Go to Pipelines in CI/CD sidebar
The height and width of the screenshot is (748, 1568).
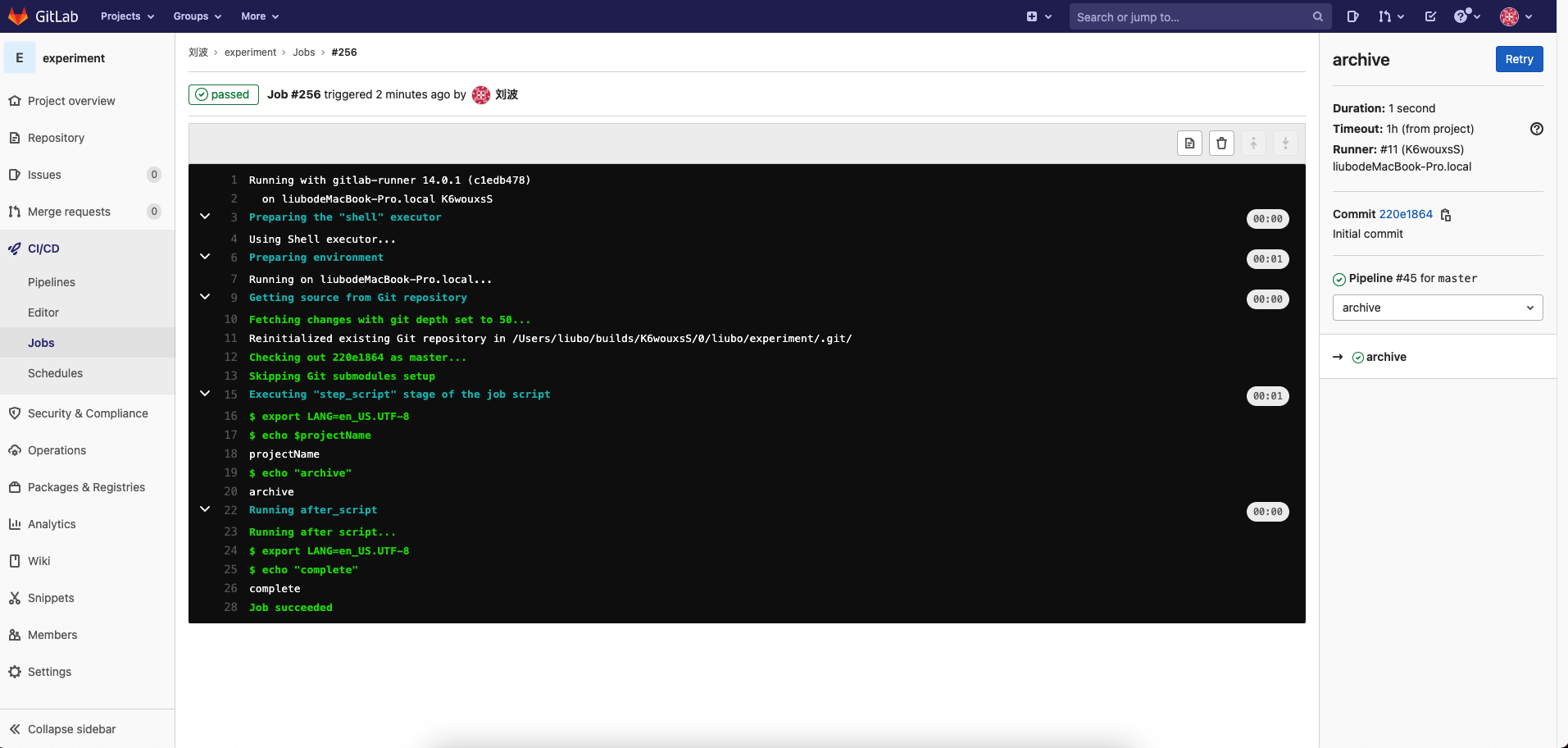tap(52, 282)
